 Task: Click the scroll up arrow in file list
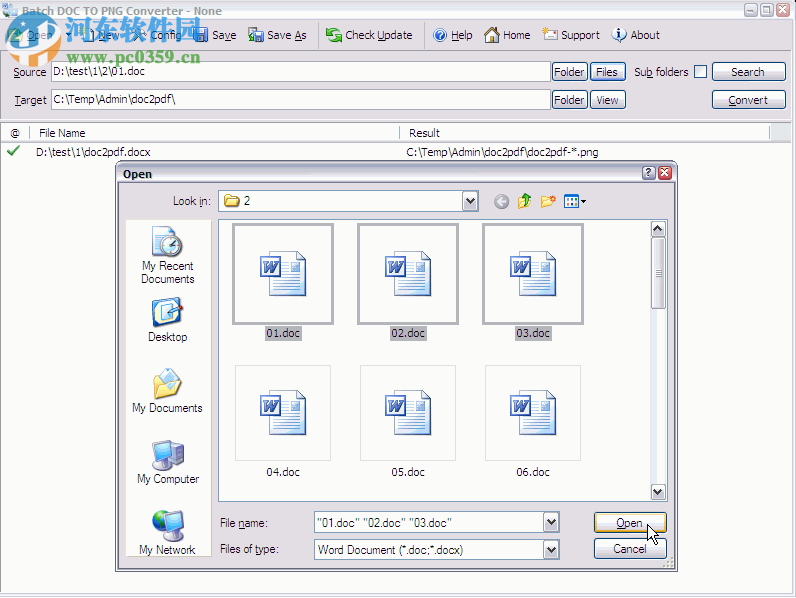tap(658, 229)
